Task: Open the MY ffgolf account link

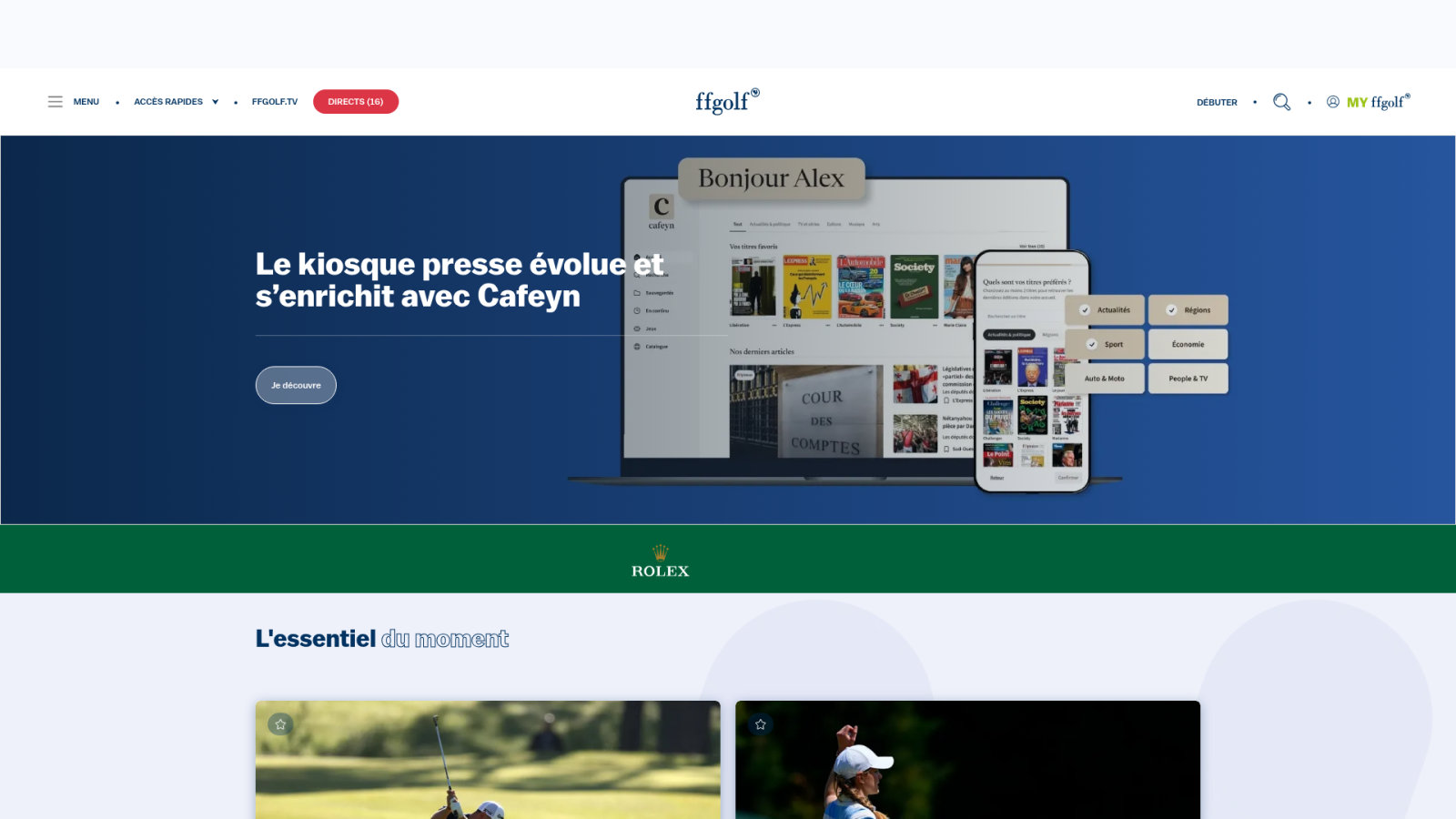Action: click(x=1368, y=102)
